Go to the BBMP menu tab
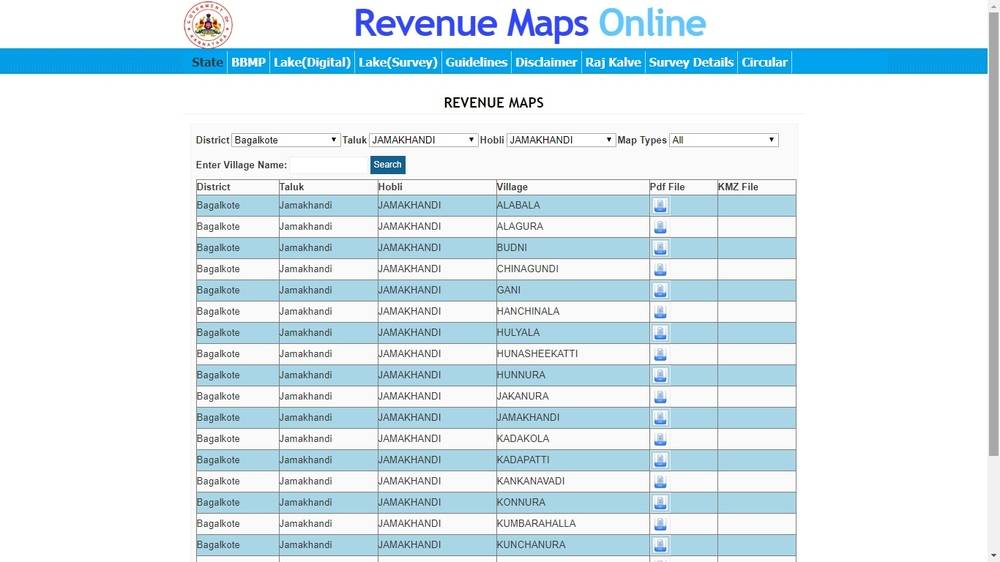The width and height of the screenshot is (1000, 562). [248, 62]
